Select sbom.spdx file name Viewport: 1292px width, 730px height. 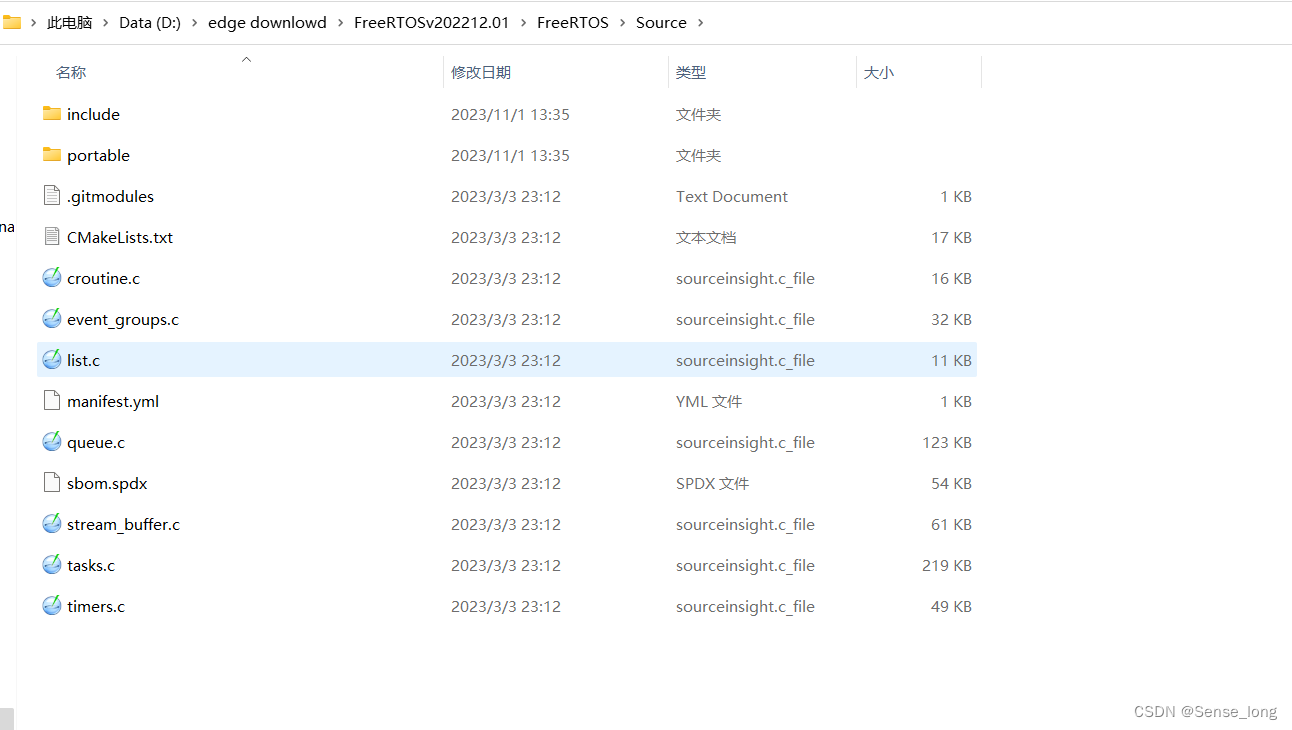107,483
